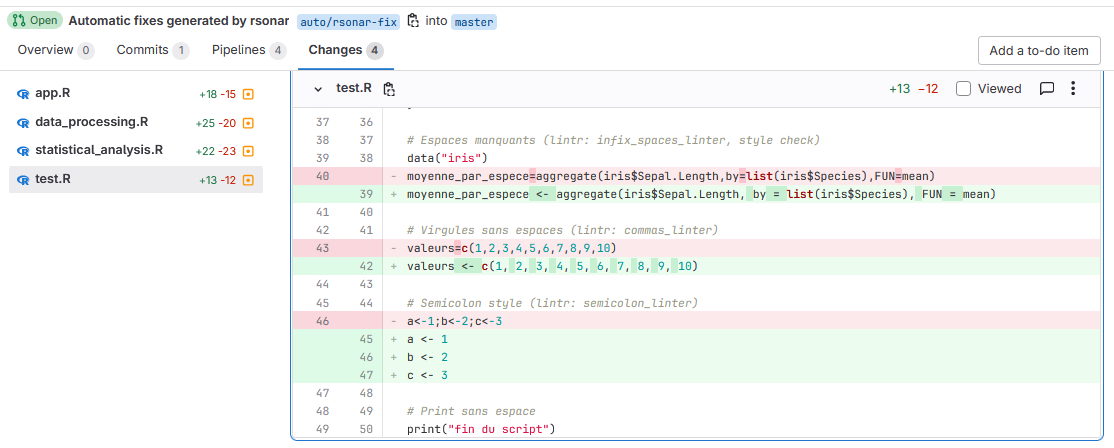The width and height of the screenshot is (1114, 448).
Task: Click new line number 46 on 'b <- 2'
Action: [367, 356]
